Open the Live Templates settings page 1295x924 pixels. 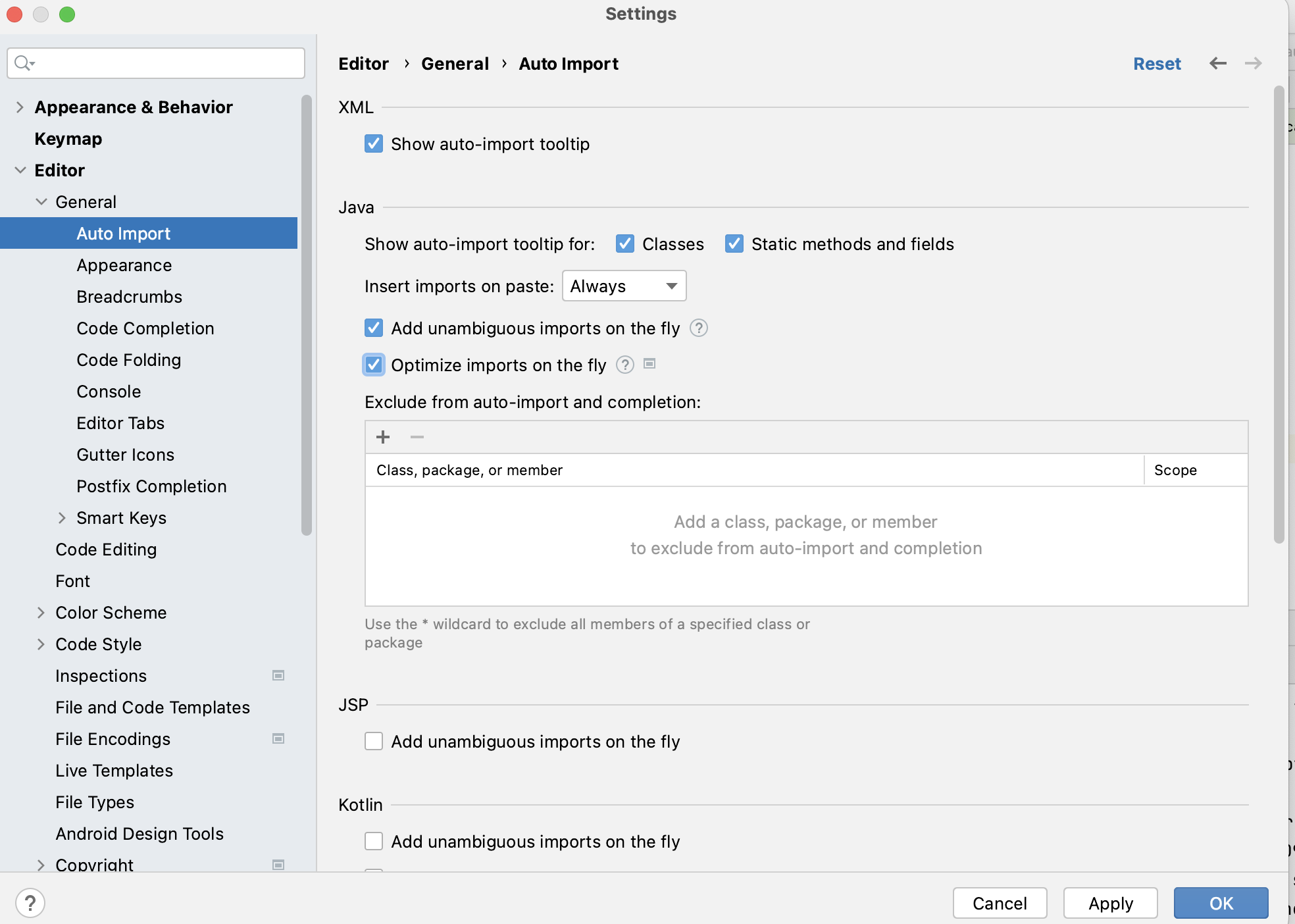[x=114, y=771]
